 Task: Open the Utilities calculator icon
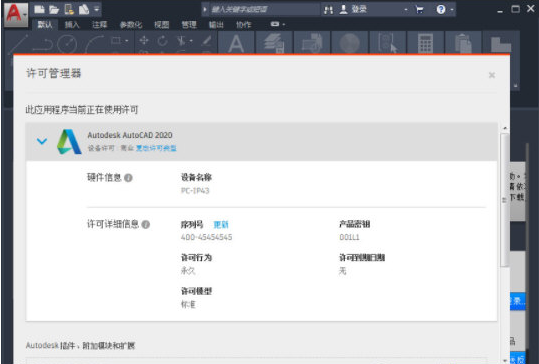[x=425, y=43]
